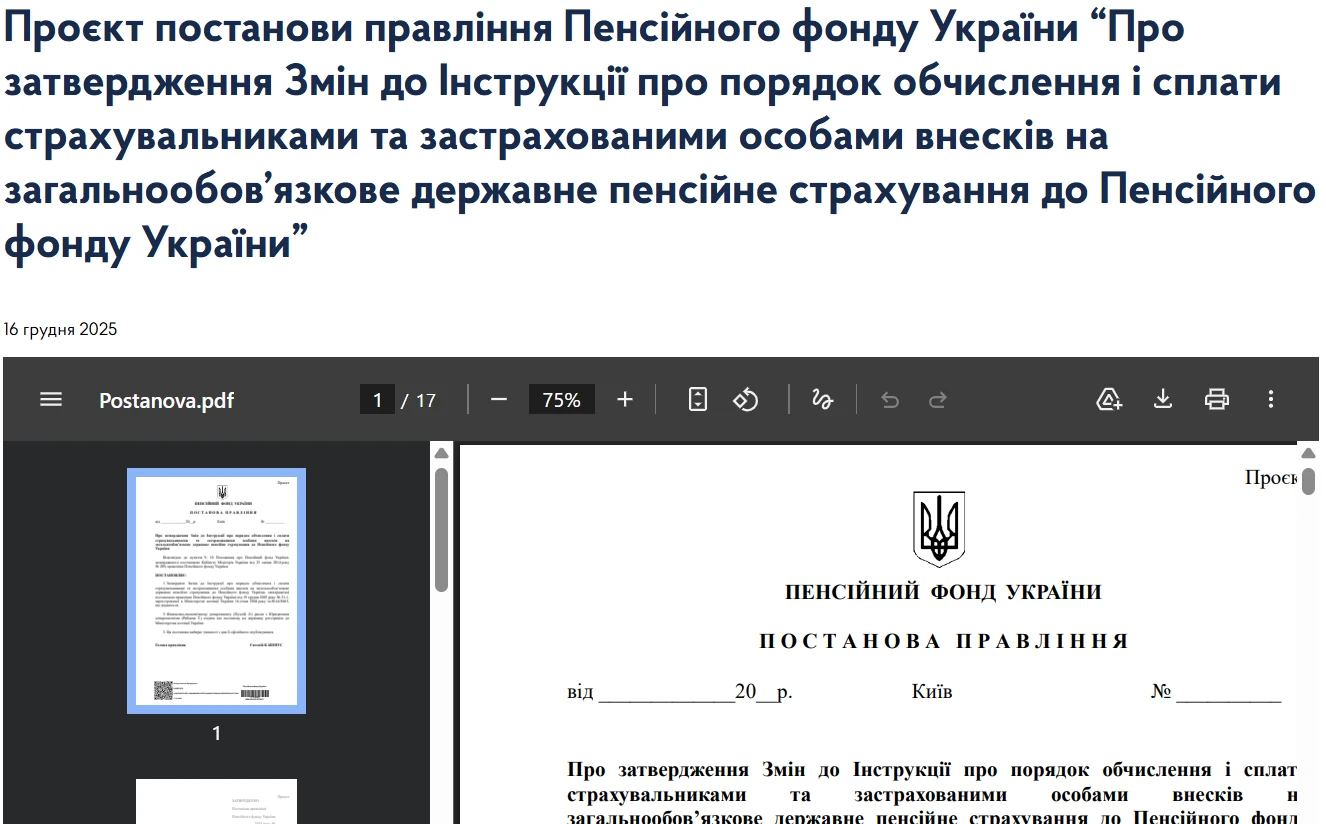Zoom out the PDF view
This screenshot has height=824, width=1326.
pos(499,398)
